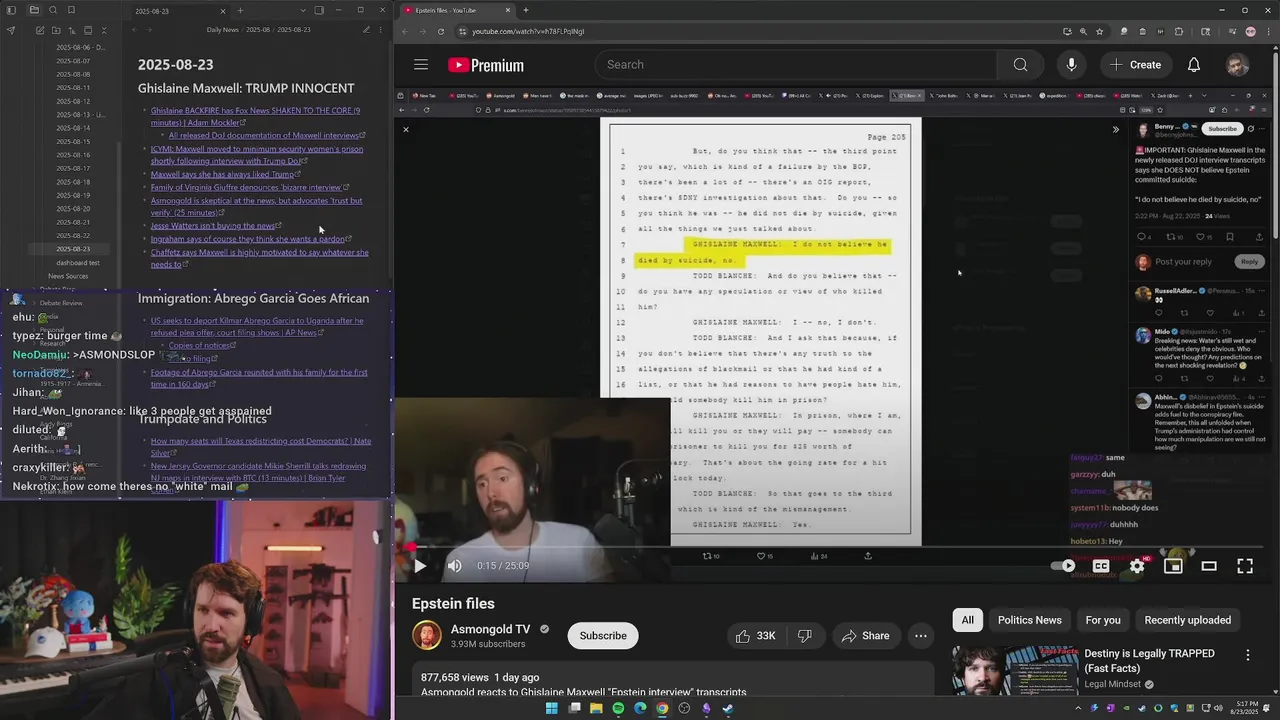Select 'Recently uploaded' filter chip
The width and height of the screenshot is (1280, 720).
pos(1187,620)
